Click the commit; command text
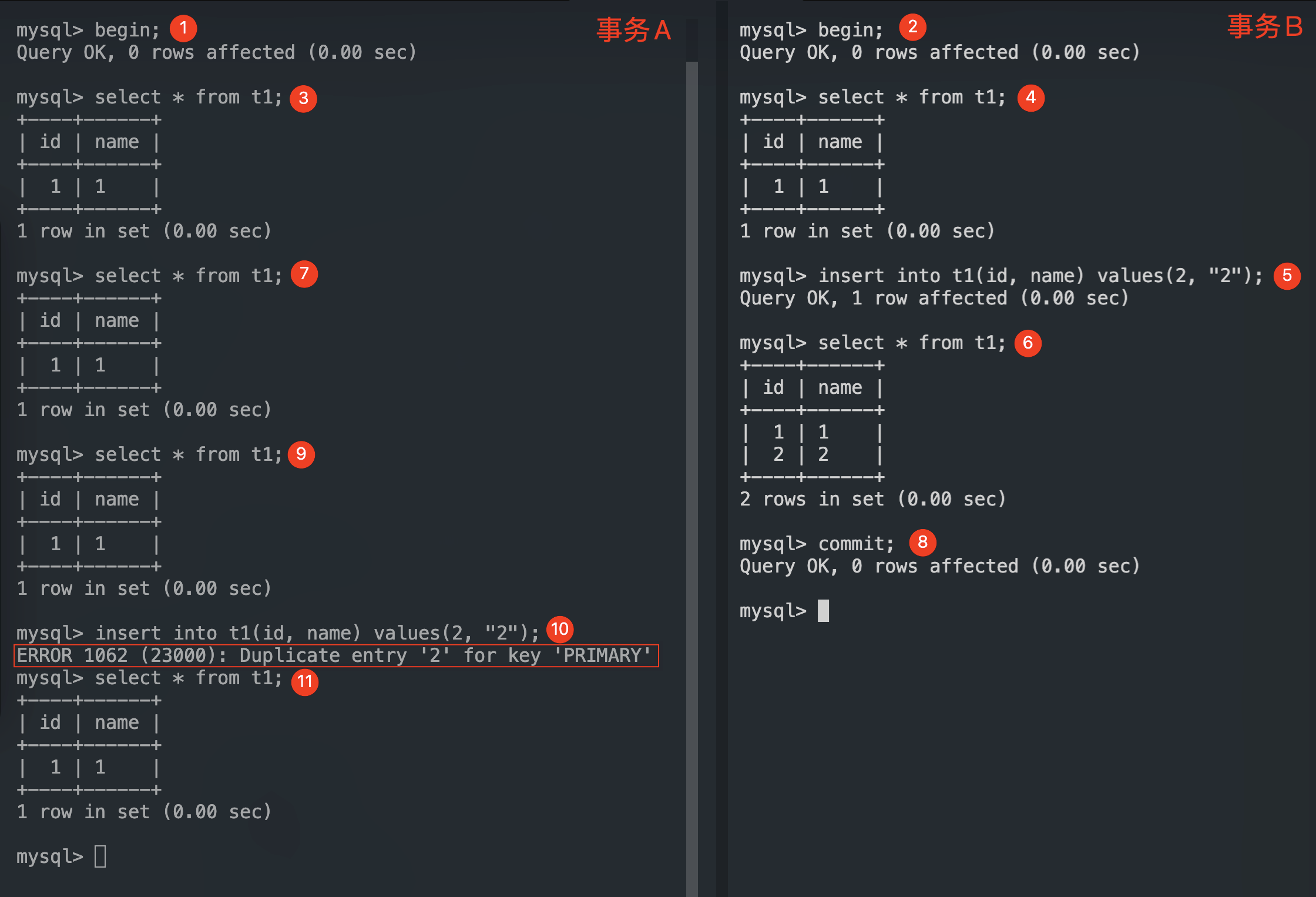The image size is (1316, 897). (855, 544)
